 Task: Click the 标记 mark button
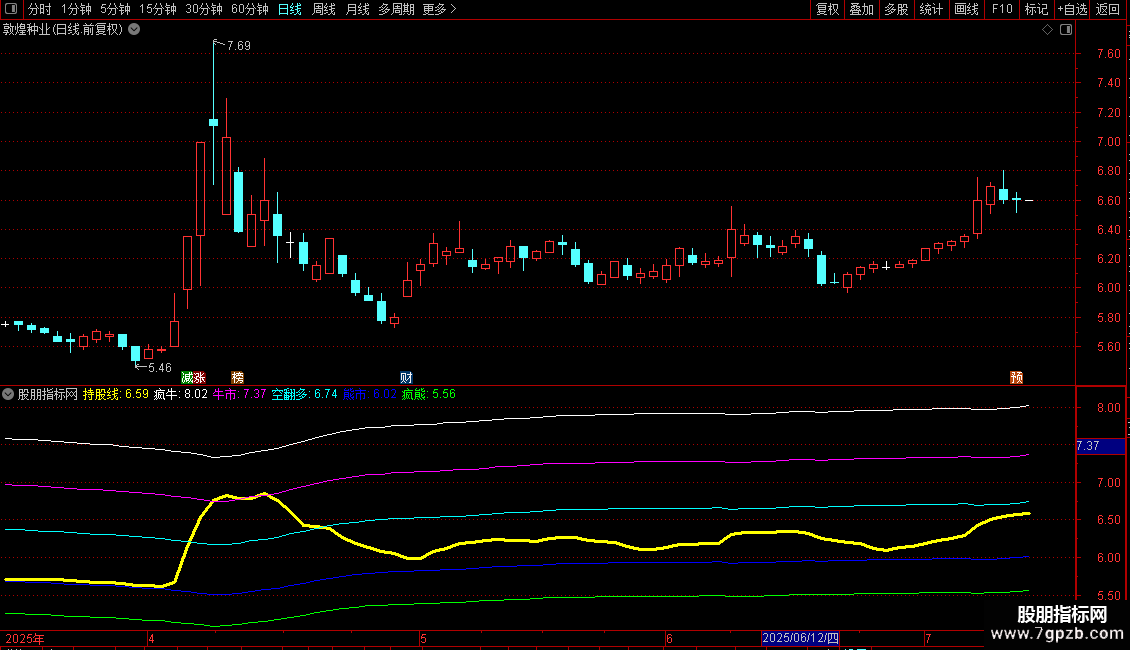pos(1036,9)
